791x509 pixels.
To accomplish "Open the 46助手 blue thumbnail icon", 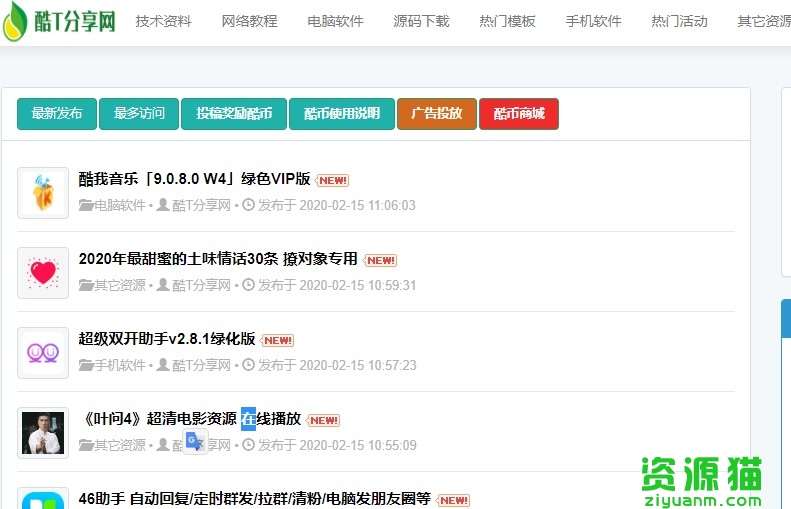I will (43, 499).
